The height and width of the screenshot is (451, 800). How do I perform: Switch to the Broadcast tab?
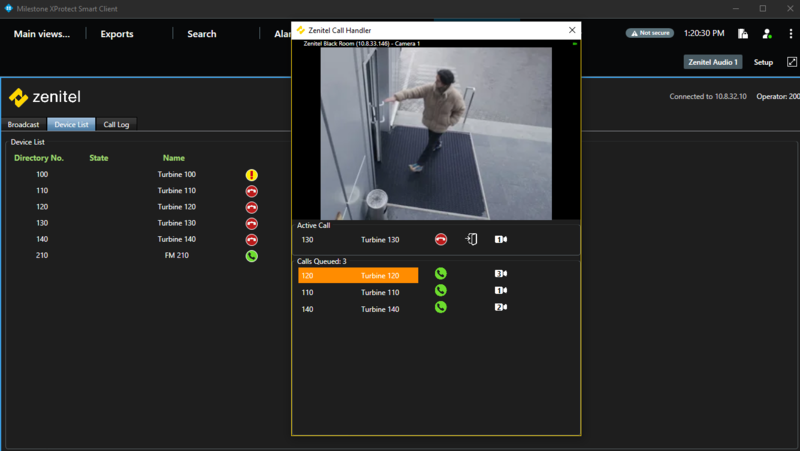click(x=24, y=125)
